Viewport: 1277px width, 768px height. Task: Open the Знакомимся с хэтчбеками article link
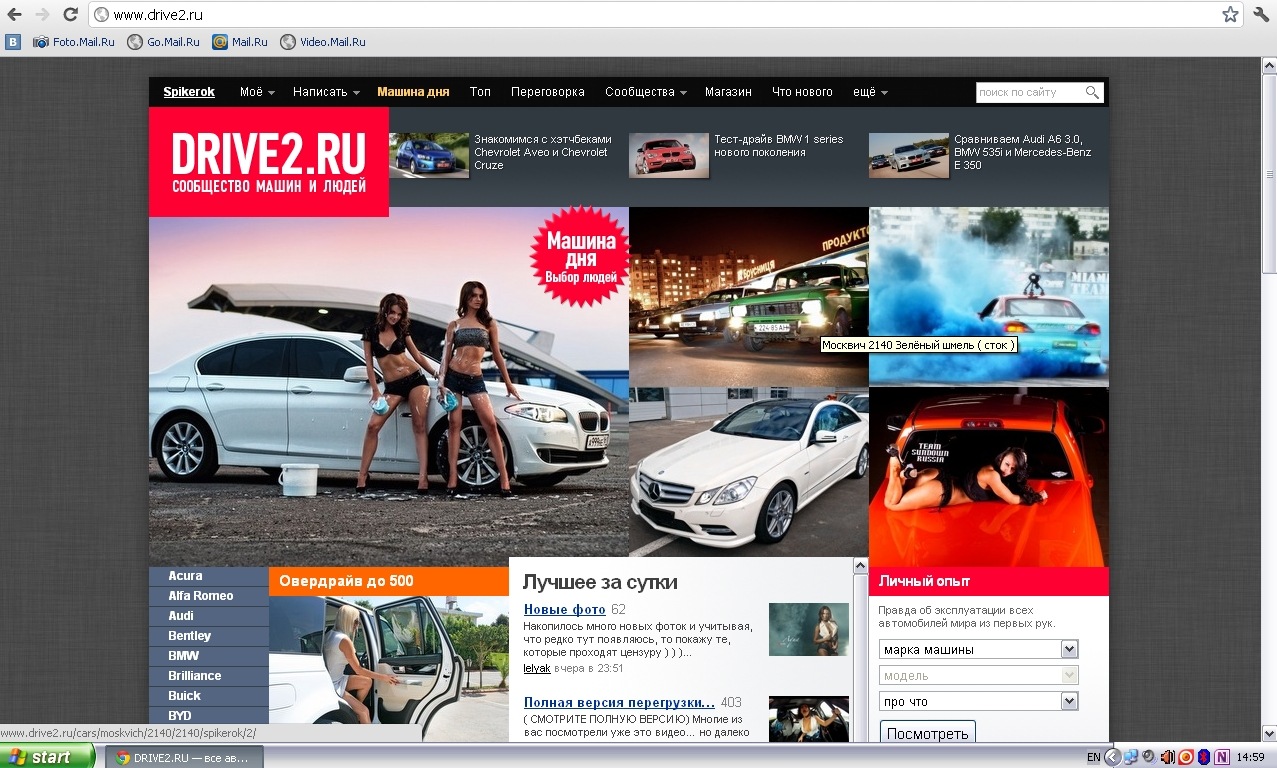point(542,152)
